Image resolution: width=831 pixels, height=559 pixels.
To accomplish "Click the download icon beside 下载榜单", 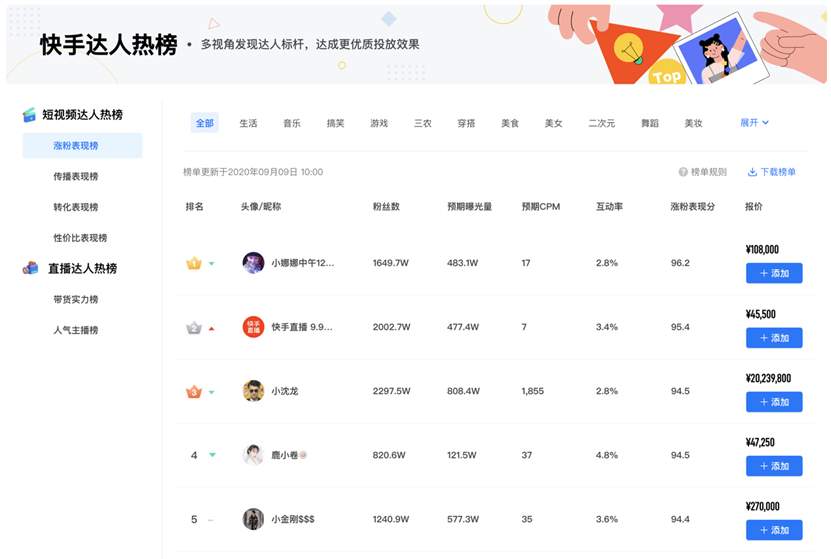I will tap(752, 172).
